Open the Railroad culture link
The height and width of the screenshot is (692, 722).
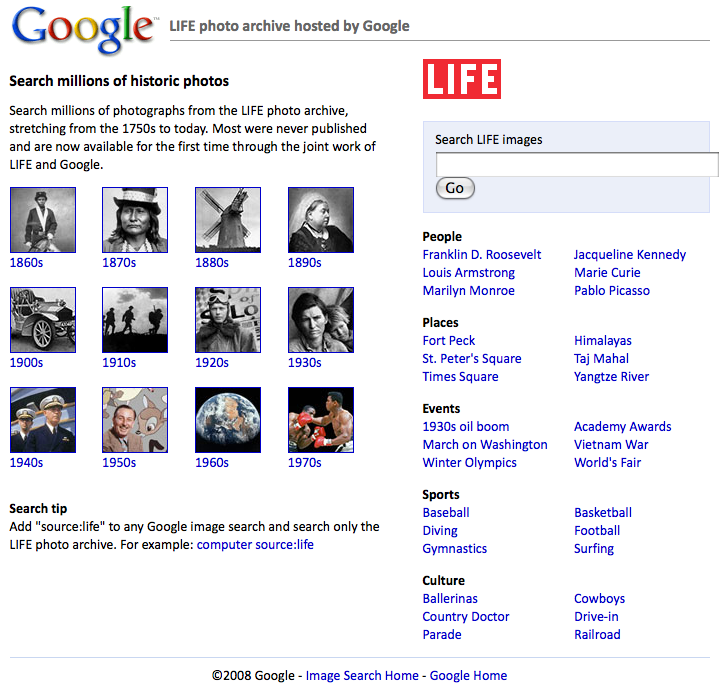597,635
